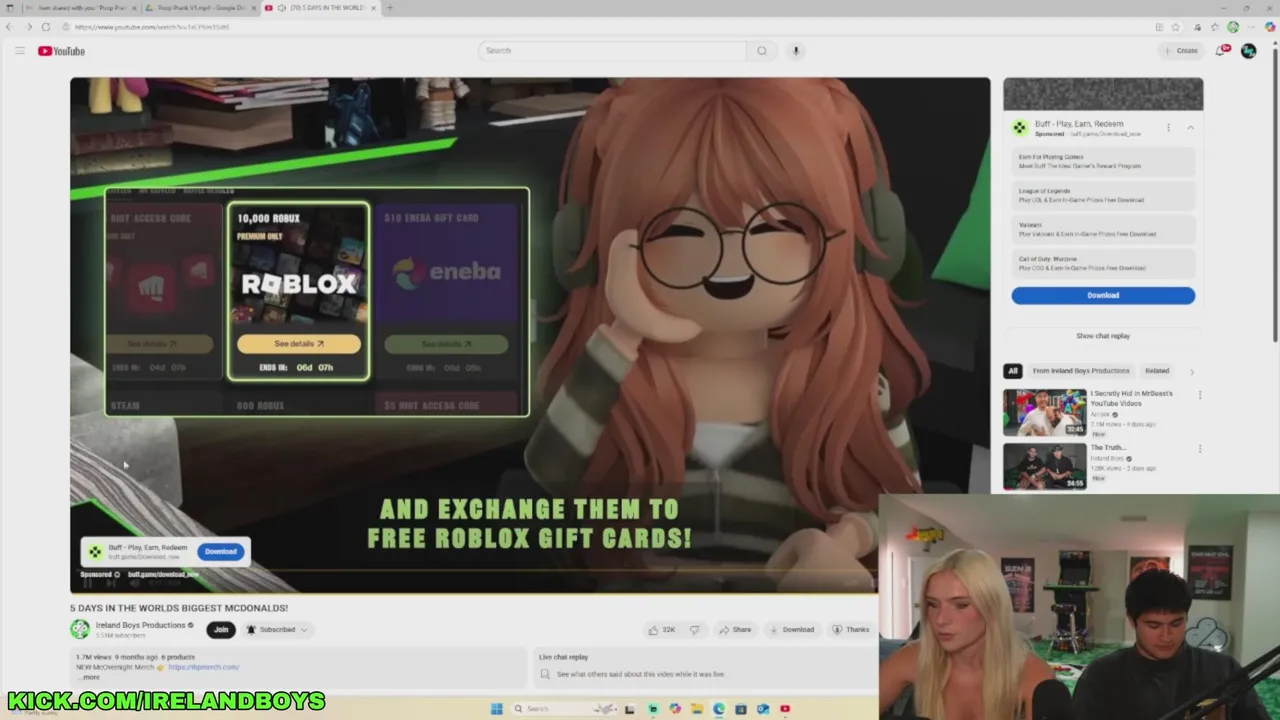
Task: Open the reader view icon in address bar
Action: [1159, 27]
